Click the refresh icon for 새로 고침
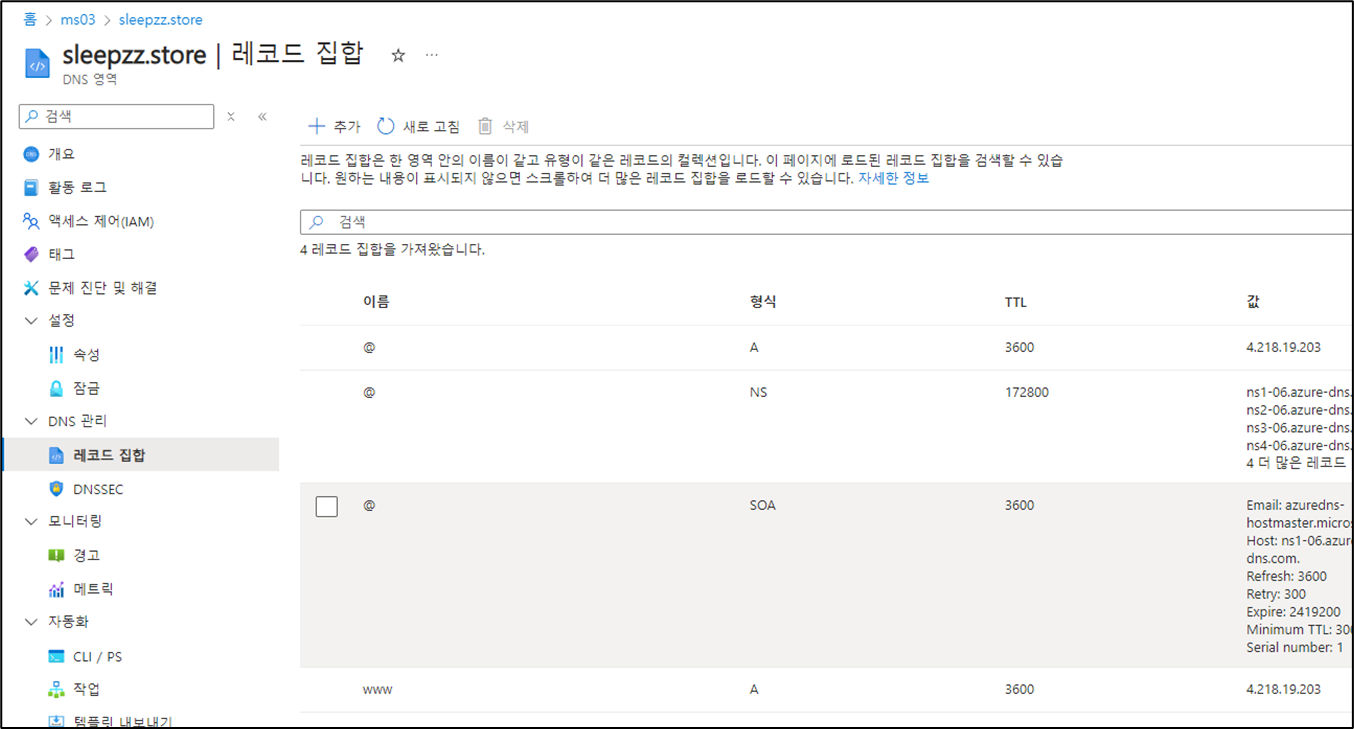The width and height of the screenshot is (1354, 729). (386, 126)
